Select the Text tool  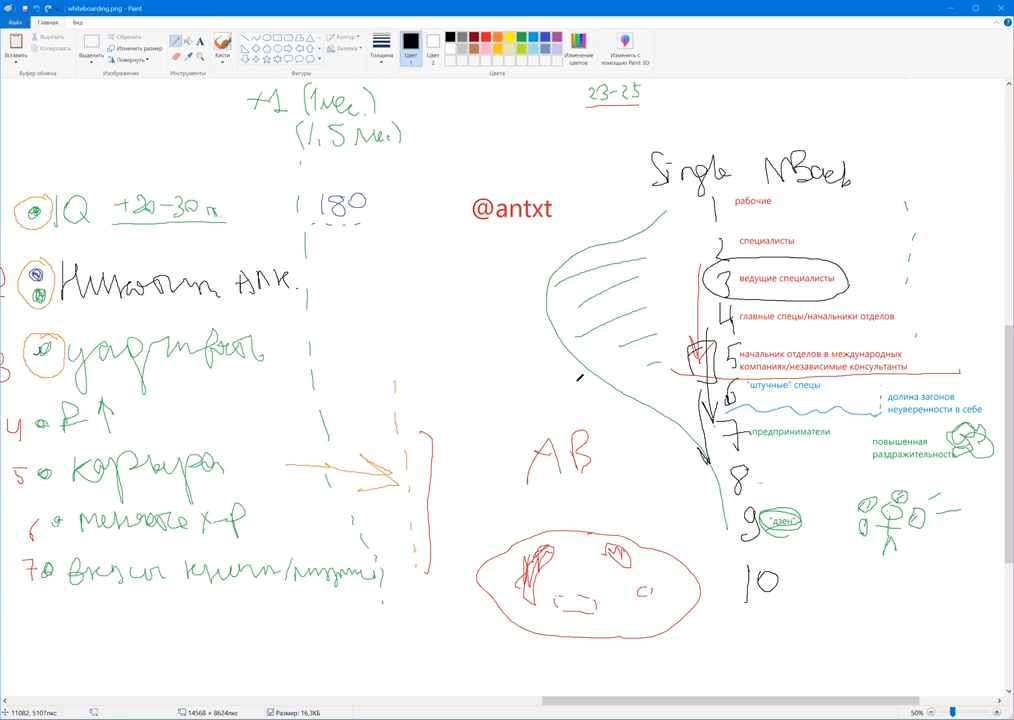click(200, 41)
